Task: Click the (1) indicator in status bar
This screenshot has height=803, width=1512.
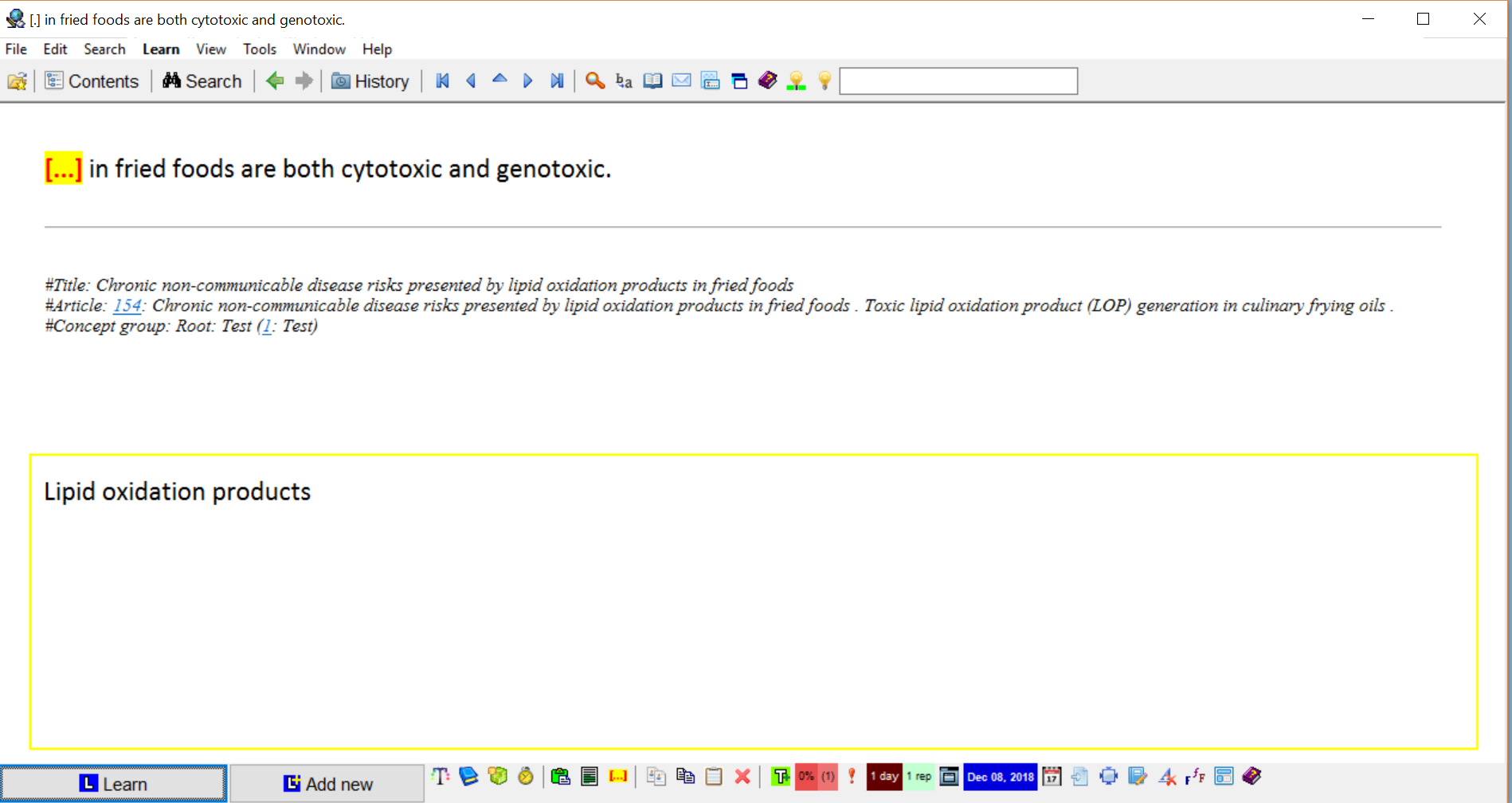Action: coord(828,776)
